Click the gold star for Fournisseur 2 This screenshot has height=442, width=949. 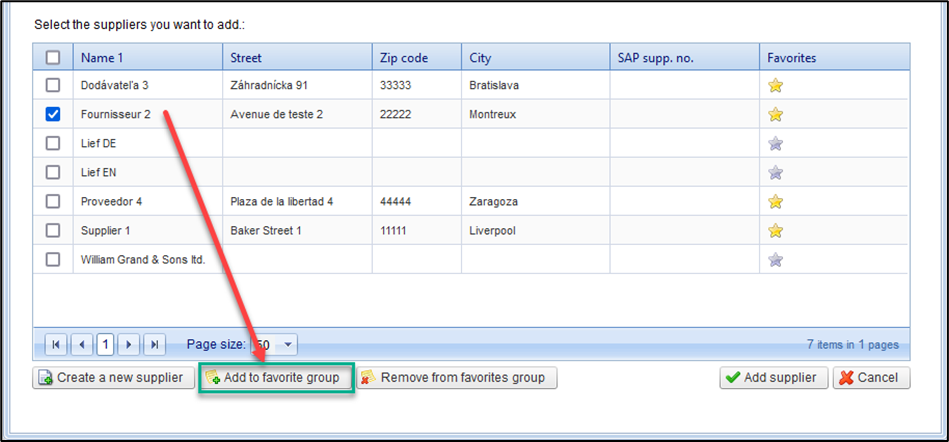[775, 115]
